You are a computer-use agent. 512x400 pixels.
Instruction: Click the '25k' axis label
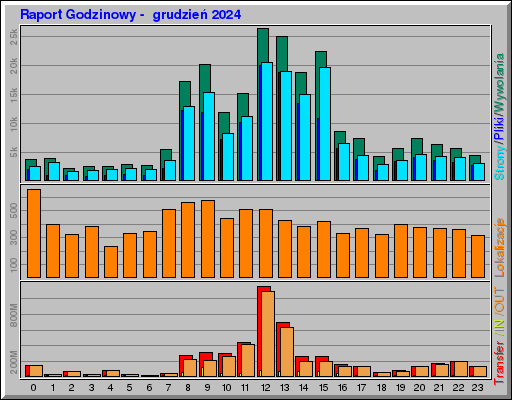[x=14, y=37]
